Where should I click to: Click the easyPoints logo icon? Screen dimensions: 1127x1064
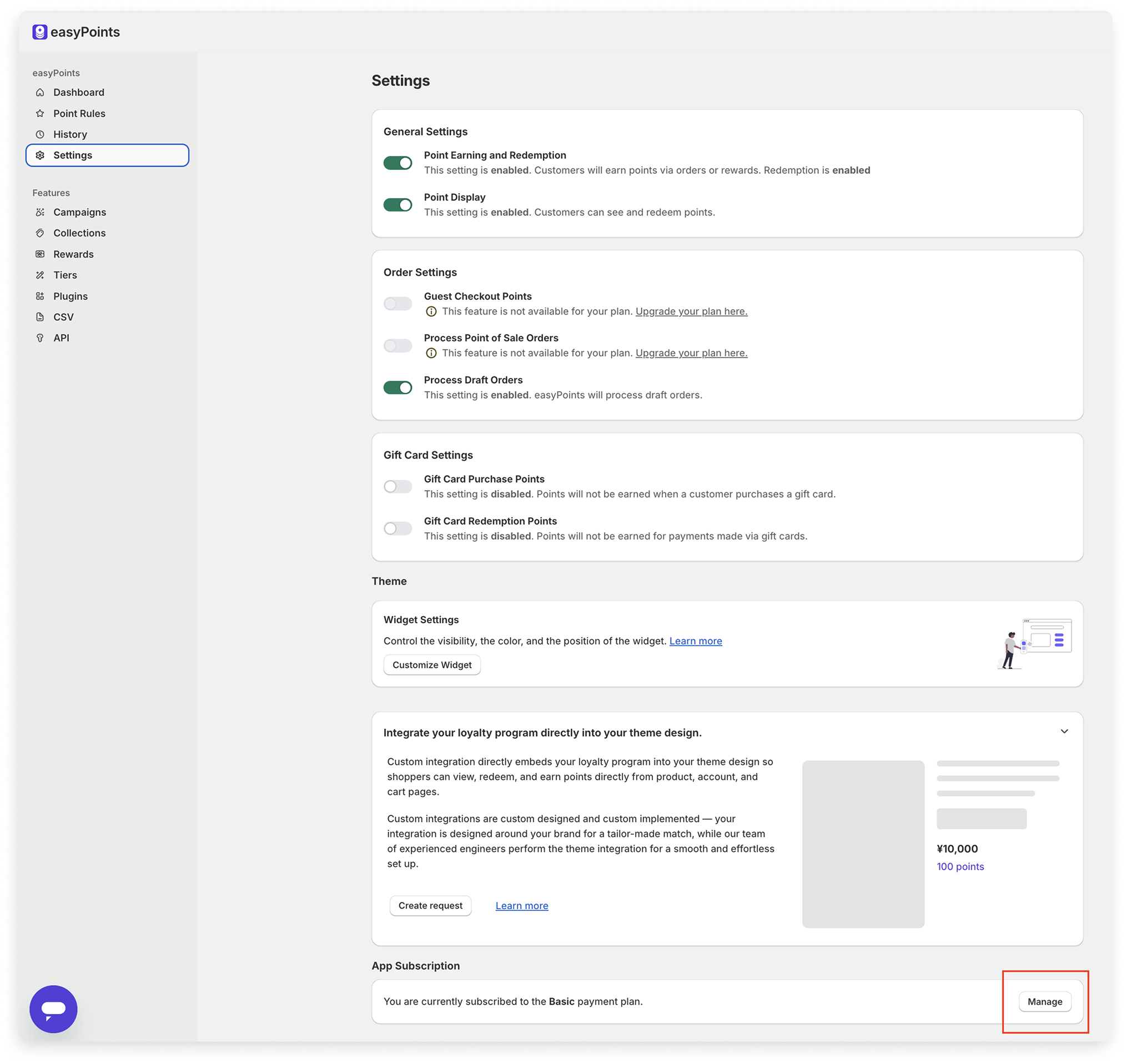40,32
